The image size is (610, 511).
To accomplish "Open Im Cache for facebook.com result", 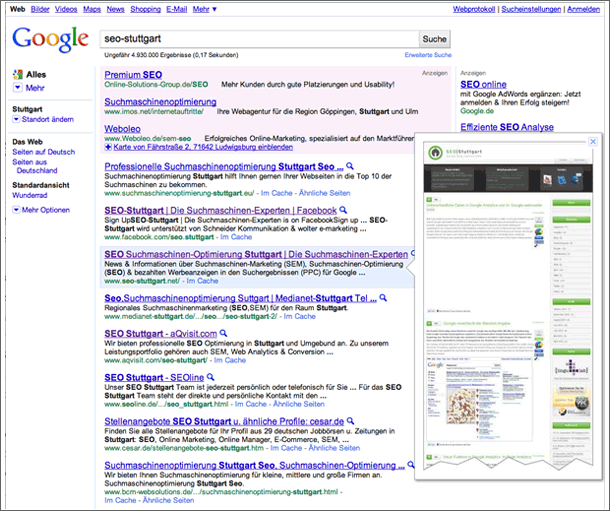I will [x=236, y=237].
